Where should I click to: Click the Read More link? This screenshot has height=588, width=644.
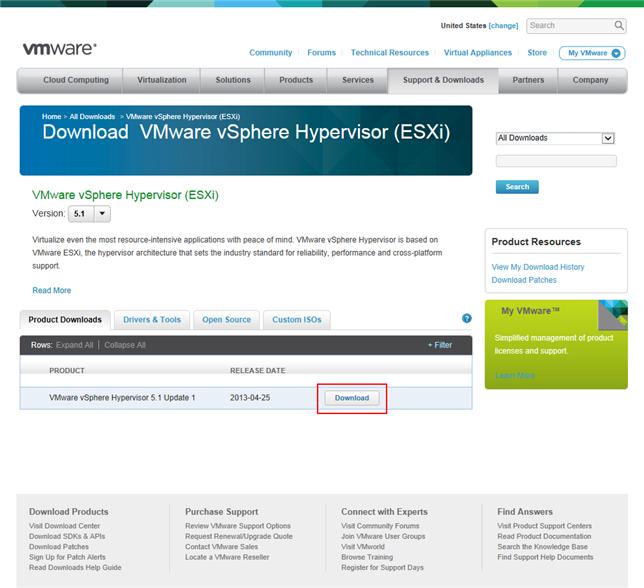click(52, 290)
